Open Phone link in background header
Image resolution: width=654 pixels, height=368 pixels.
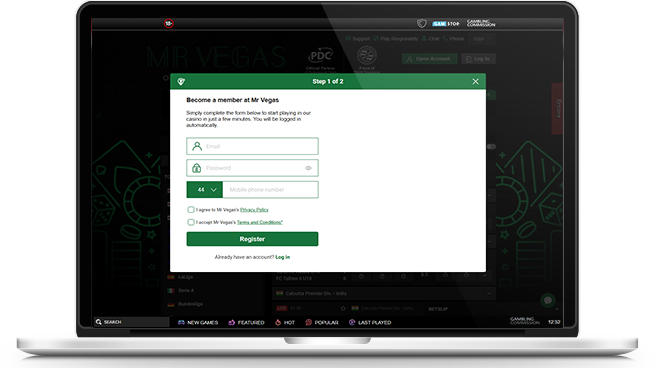tap(453, 39)
